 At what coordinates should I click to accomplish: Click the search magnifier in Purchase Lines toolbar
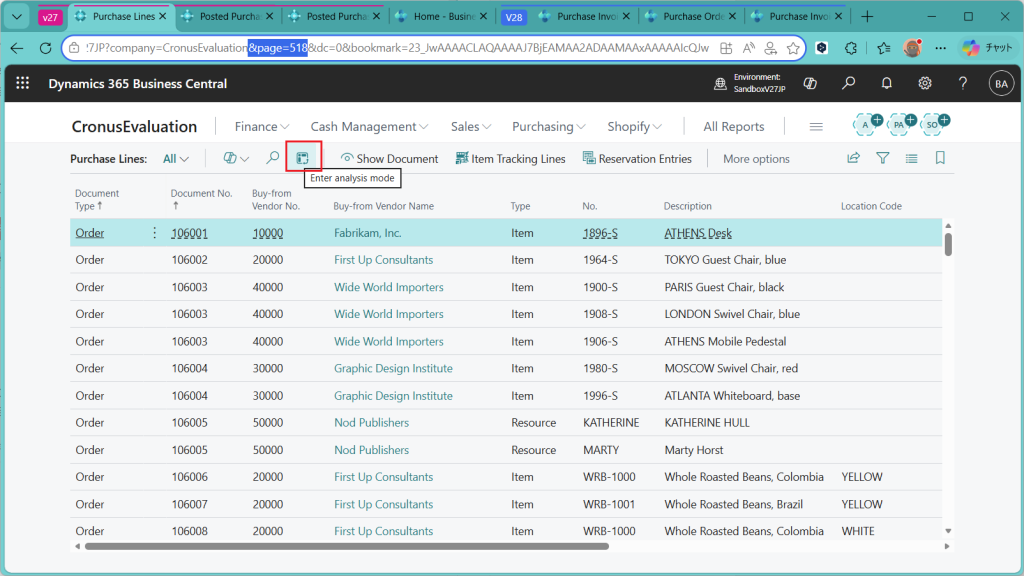coord(272,158)
